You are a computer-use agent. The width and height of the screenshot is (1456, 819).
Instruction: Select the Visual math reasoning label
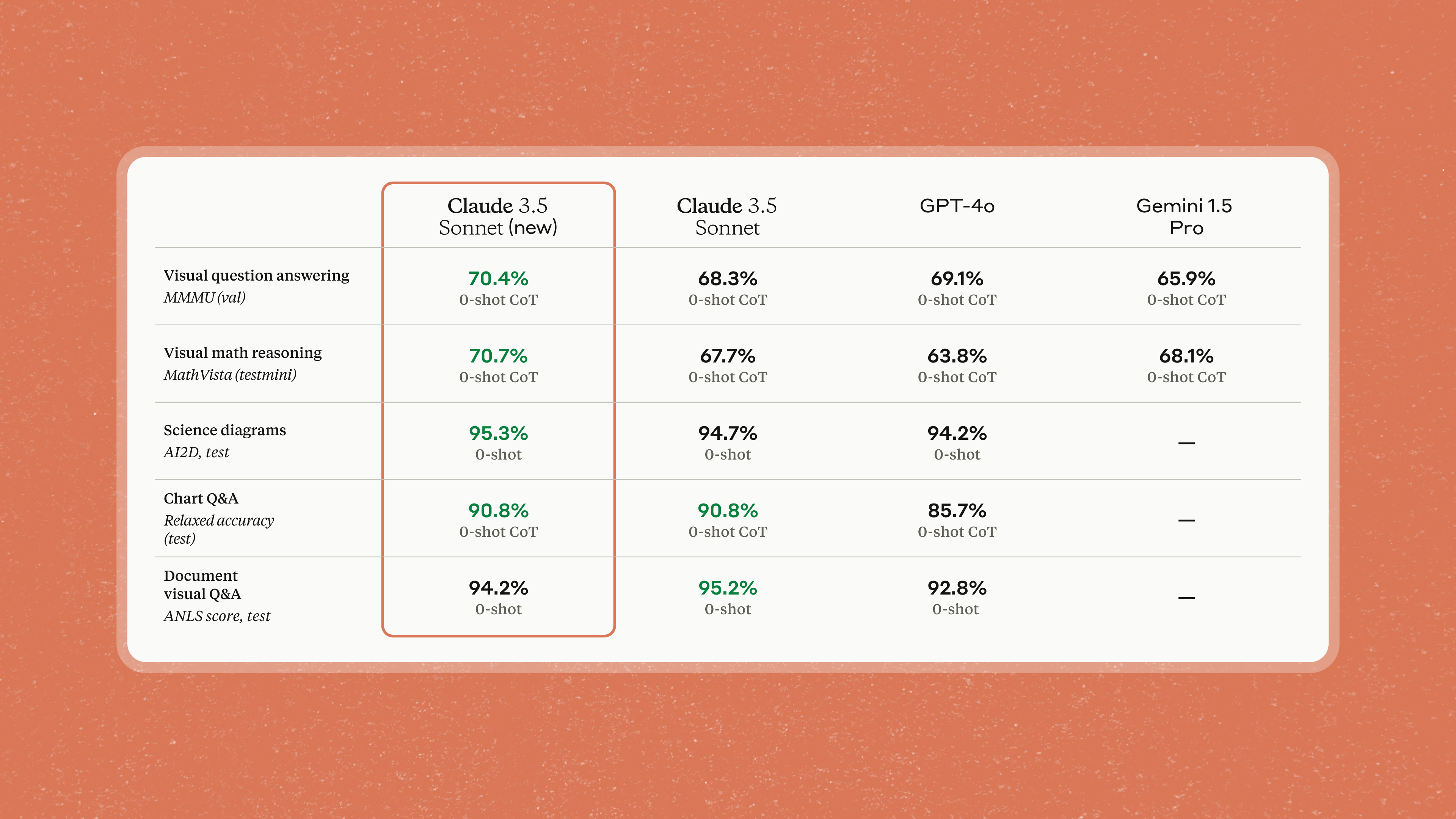pyautogui.click(x=243, y=353)
